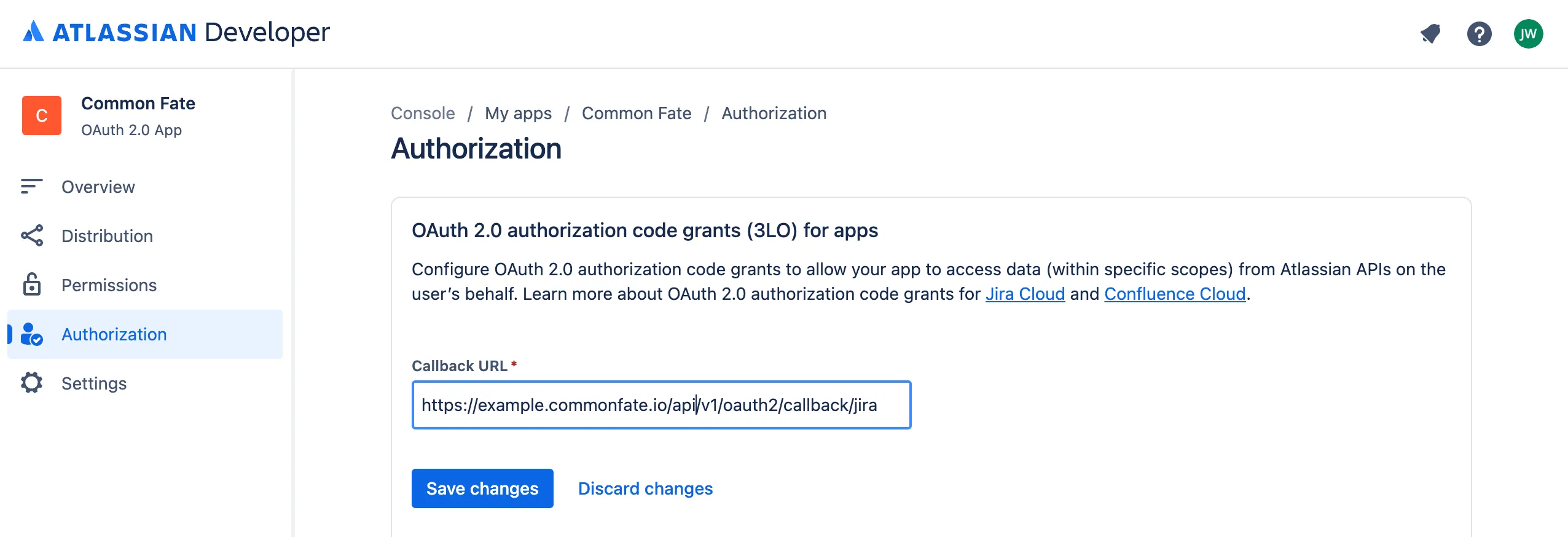Navigate to My apps breadcrumb
The height and width of the screenshot is (537, 1568).
pyautogui.click(x=518, y=114)
